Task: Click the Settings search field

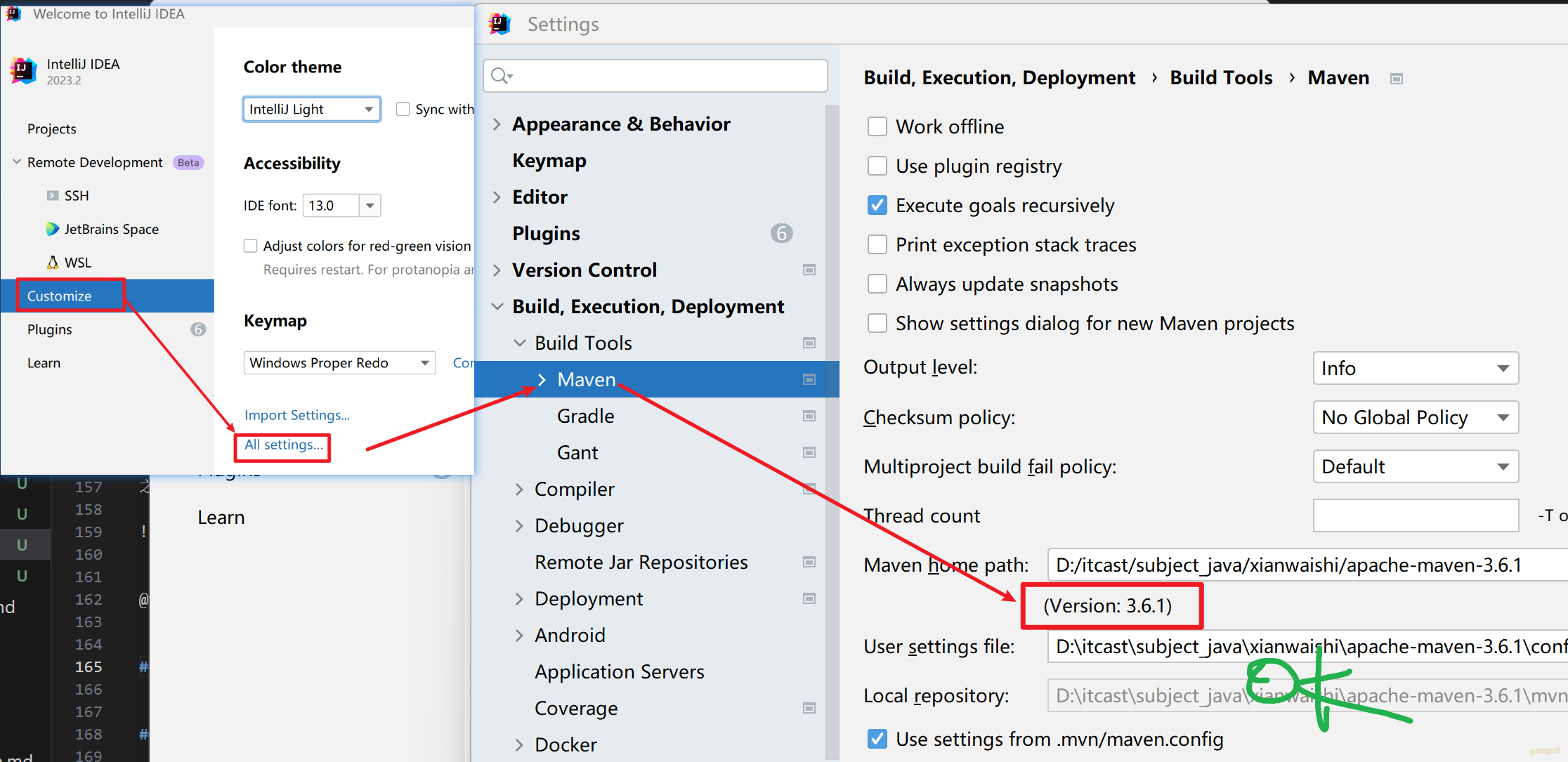Action: [x=655, y=75]
